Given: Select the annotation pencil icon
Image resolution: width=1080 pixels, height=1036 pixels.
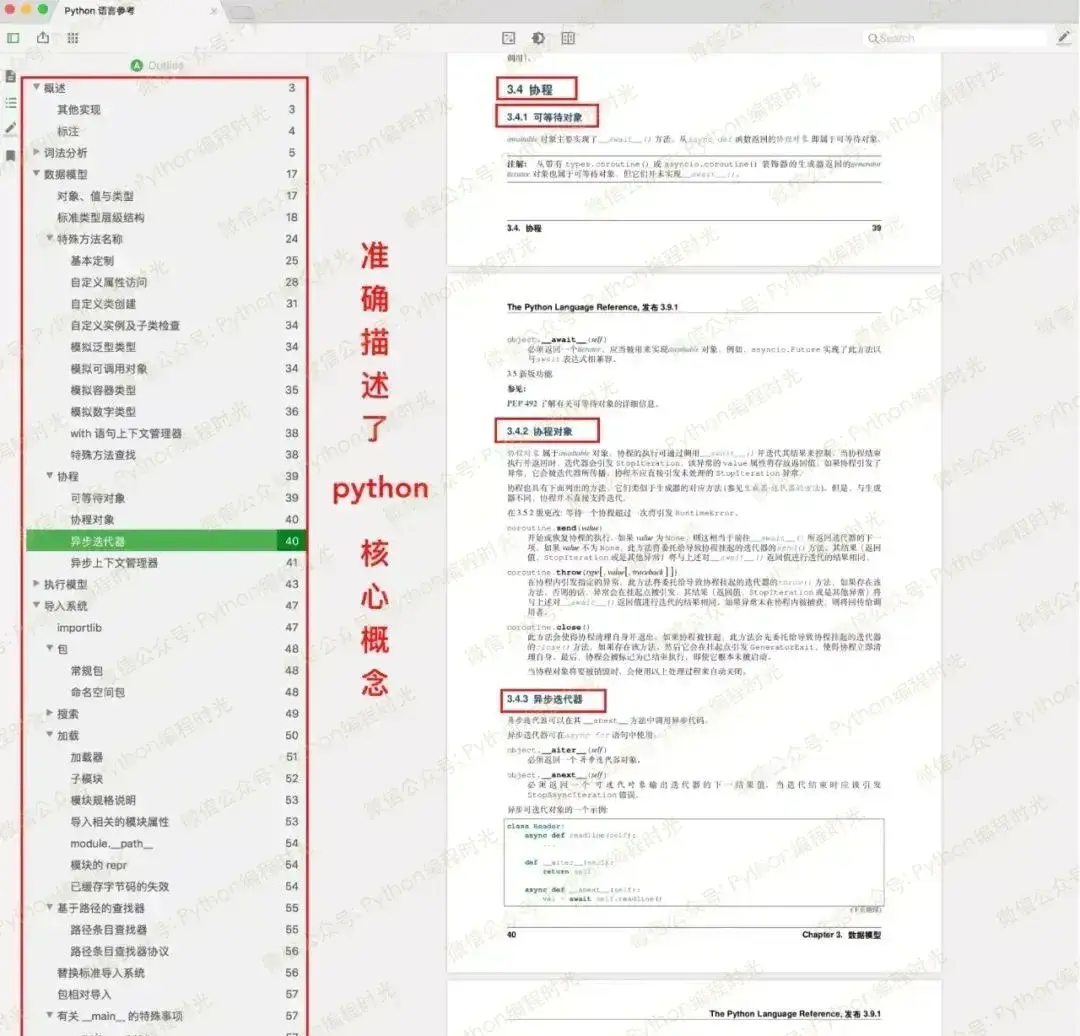Looking at the screenshot, I should click(x=1063, y=38).
